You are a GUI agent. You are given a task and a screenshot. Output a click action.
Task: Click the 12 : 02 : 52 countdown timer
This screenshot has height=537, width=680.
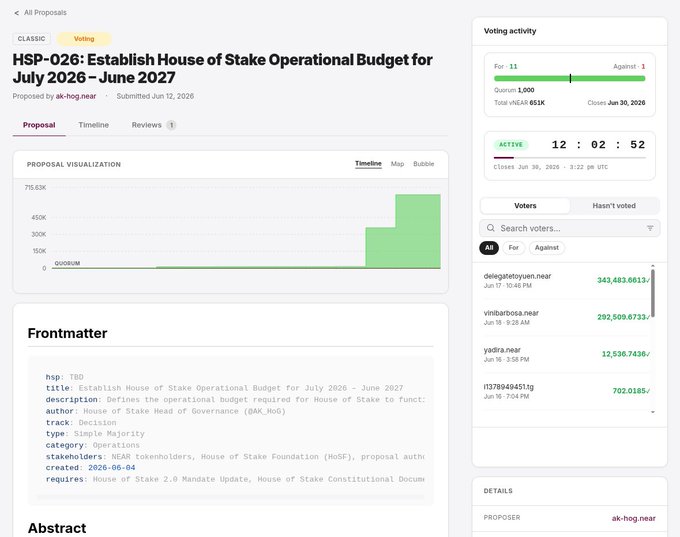pyautogui.click(x=598, y=145)
